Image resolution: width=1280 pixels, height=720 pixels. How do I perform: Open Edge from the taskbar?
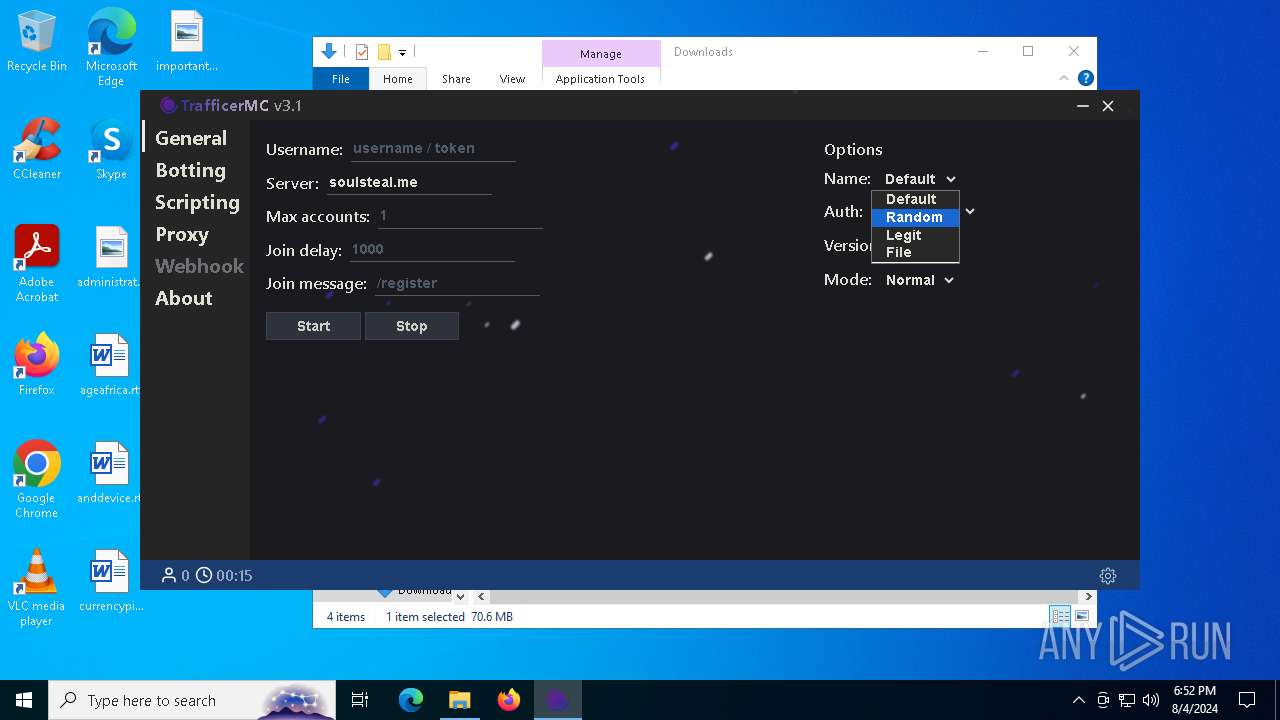(x=411, y=700)
